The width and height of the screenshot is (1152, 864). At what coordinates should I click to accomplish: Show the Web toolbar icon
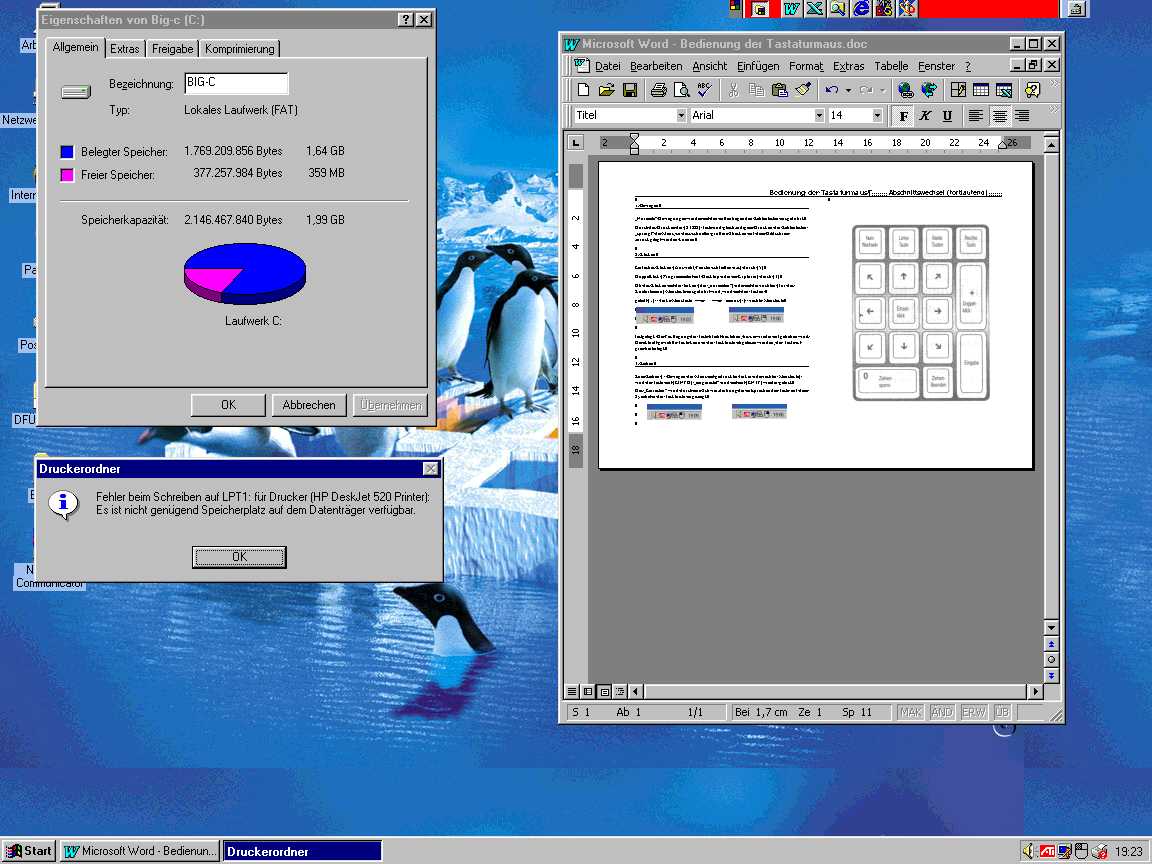(x=929, y=90)
